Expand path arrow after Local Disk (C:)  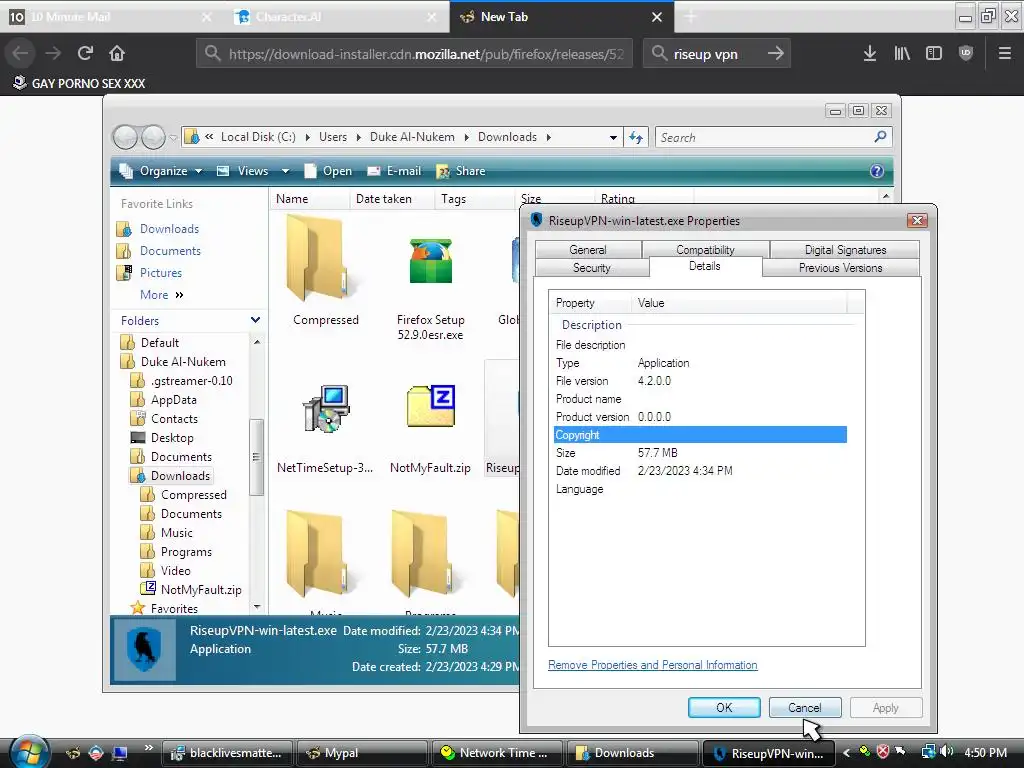pos(308,137)
